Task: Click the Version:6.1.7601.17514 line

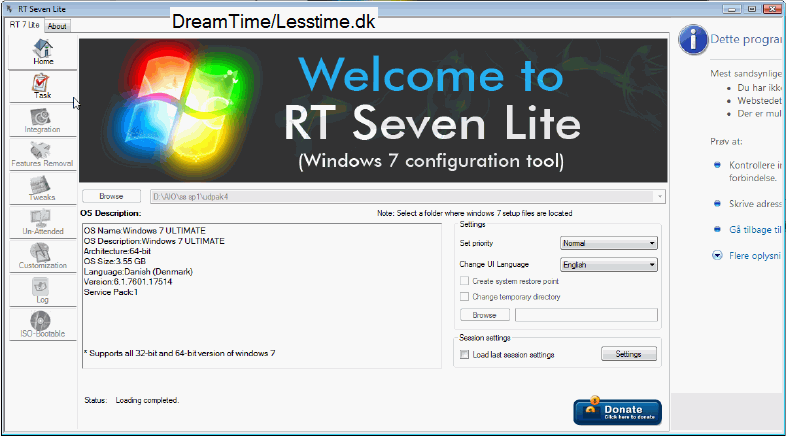Action: (x=128, y=282)
